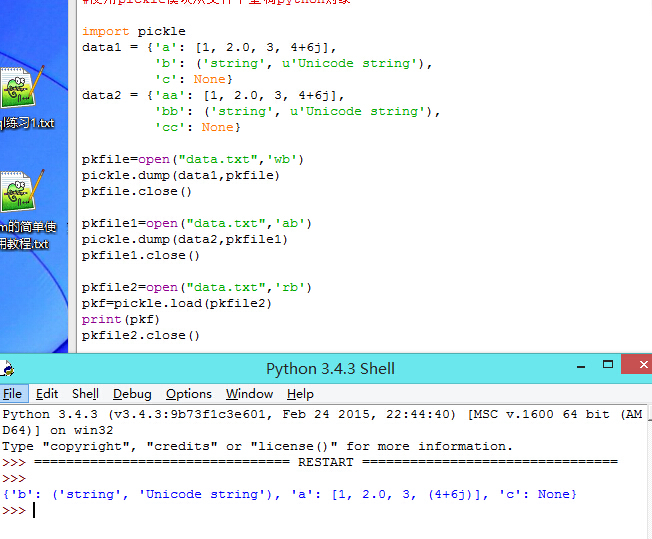Open the Shell menu
Screen dimensions: 652x539
click(85, 394)
